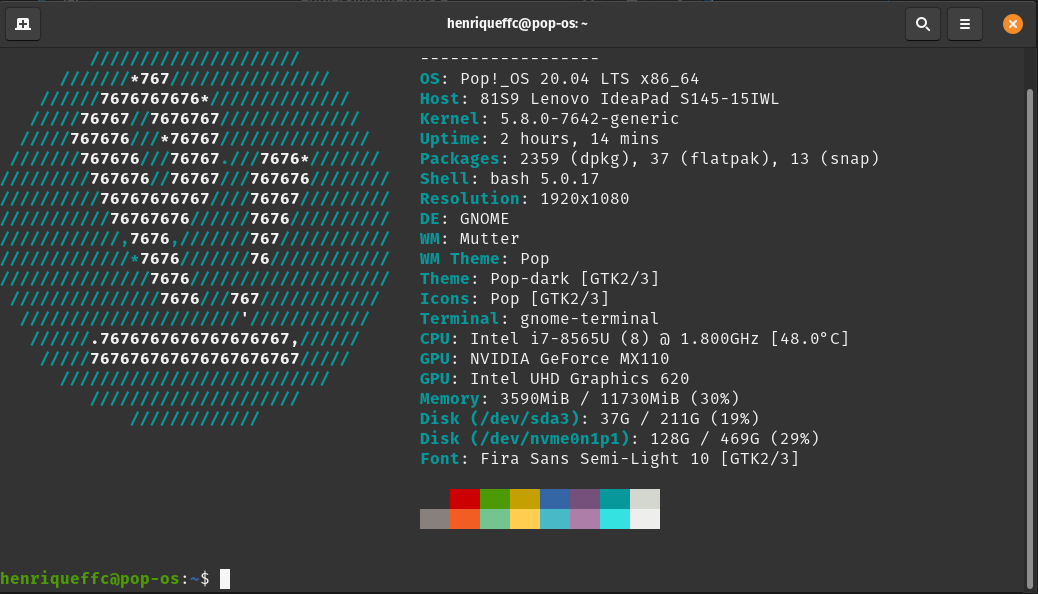
Task: Select the dark blue color block
Action: [554, 499]
